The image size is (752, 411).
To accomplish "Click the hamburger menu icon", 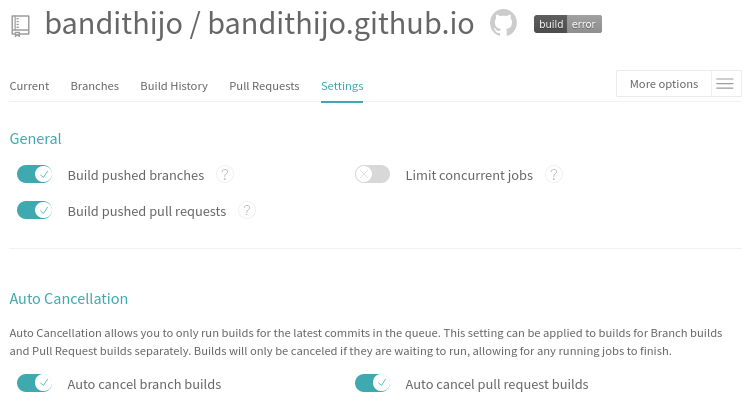I will pyautogui.click(x=726, y=84).
